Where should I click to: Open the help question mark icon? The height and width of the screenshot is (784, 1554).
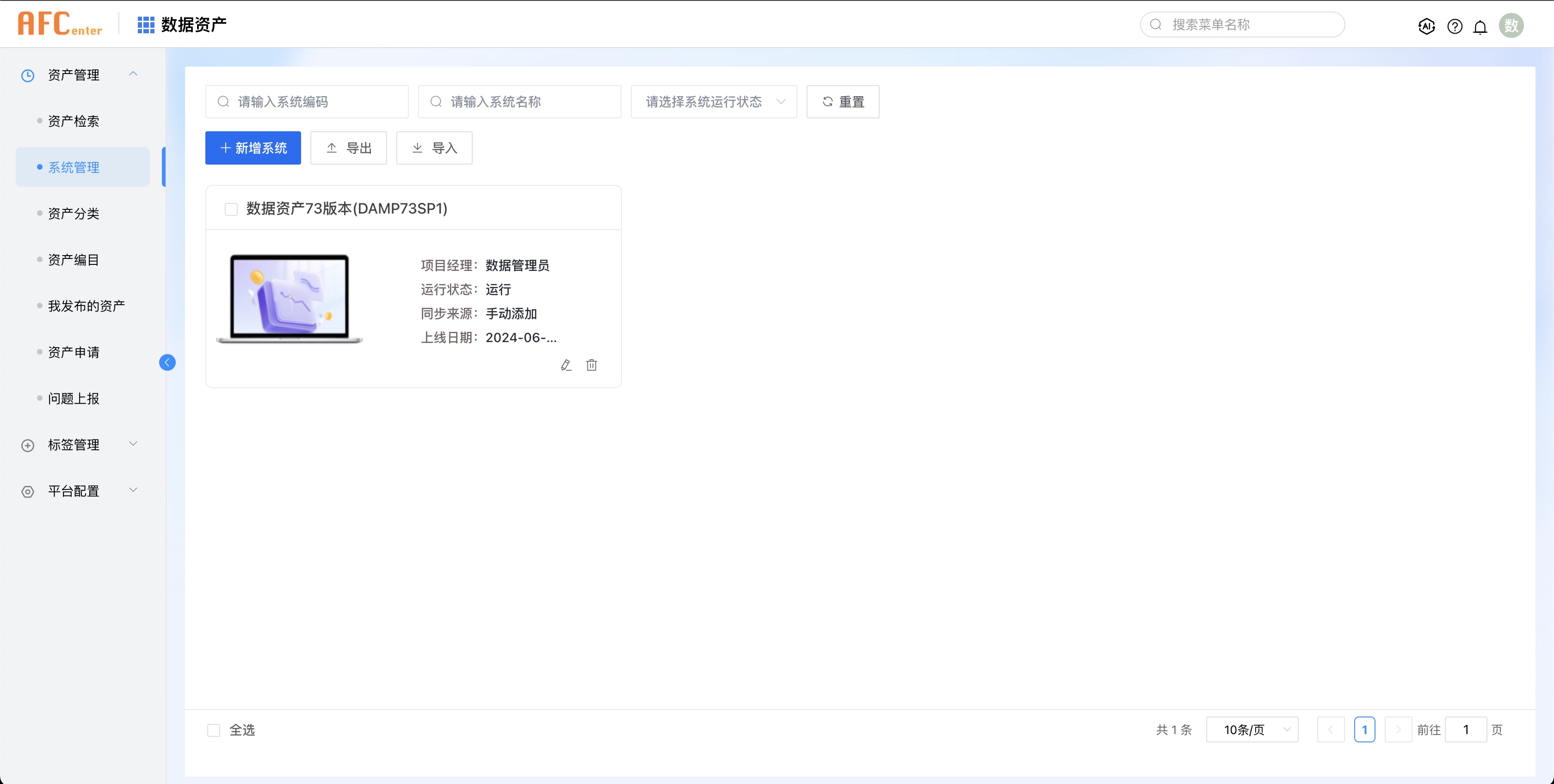[1455, 26]
